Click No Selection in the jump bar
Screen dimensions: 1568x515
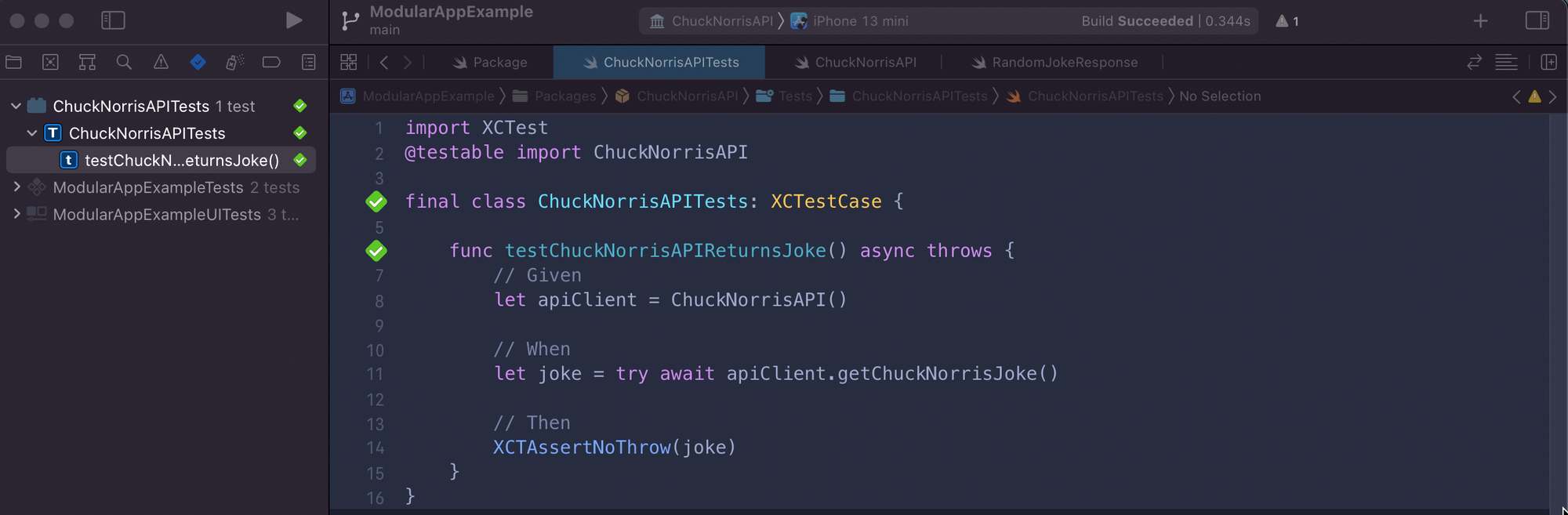pyautogui.click(x=1220, y=96)
